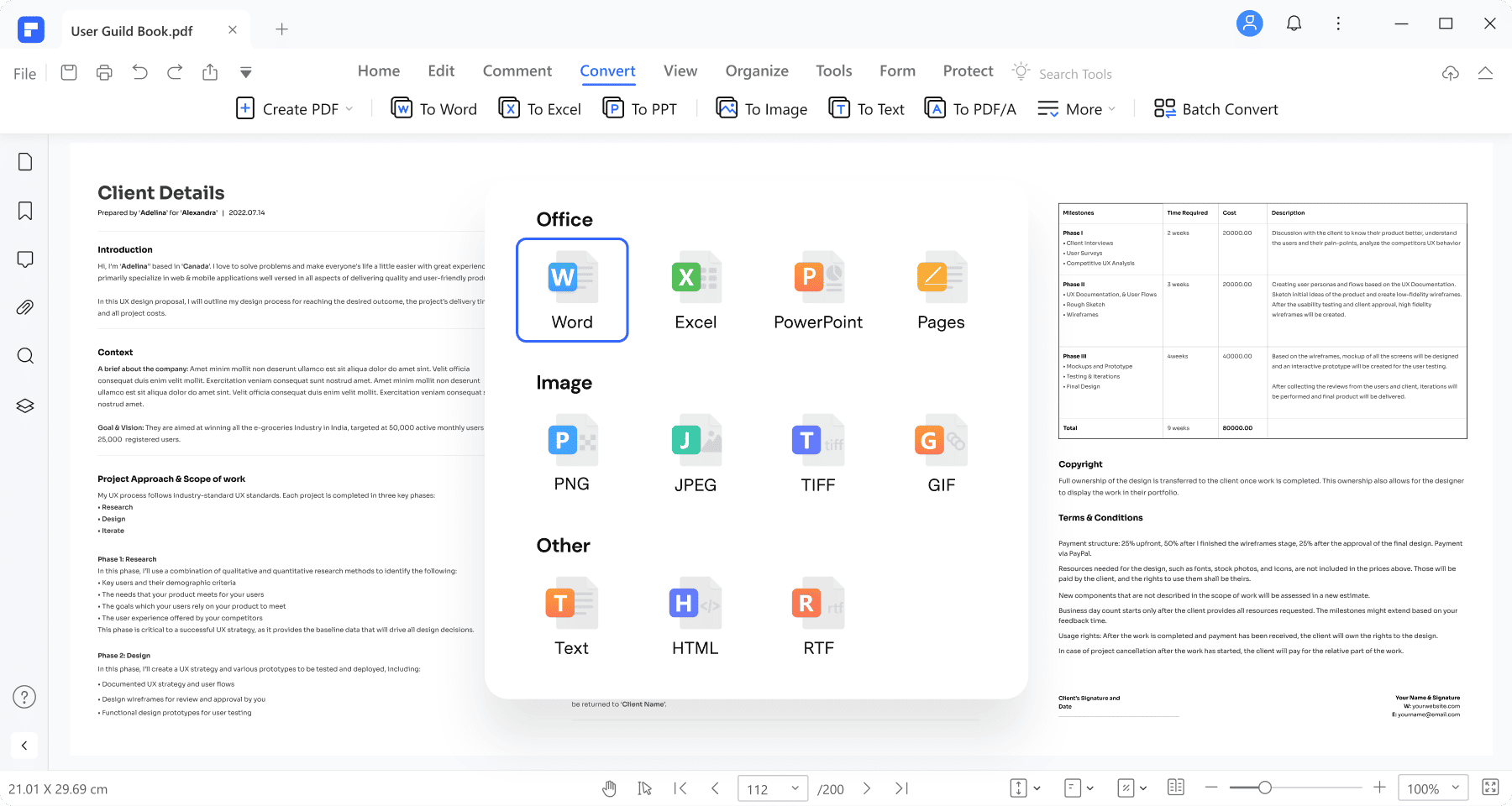The height and width of the screenshot is (806, 1512).
Task: Open the comments sidebar panel
Action: pos(25,259)
